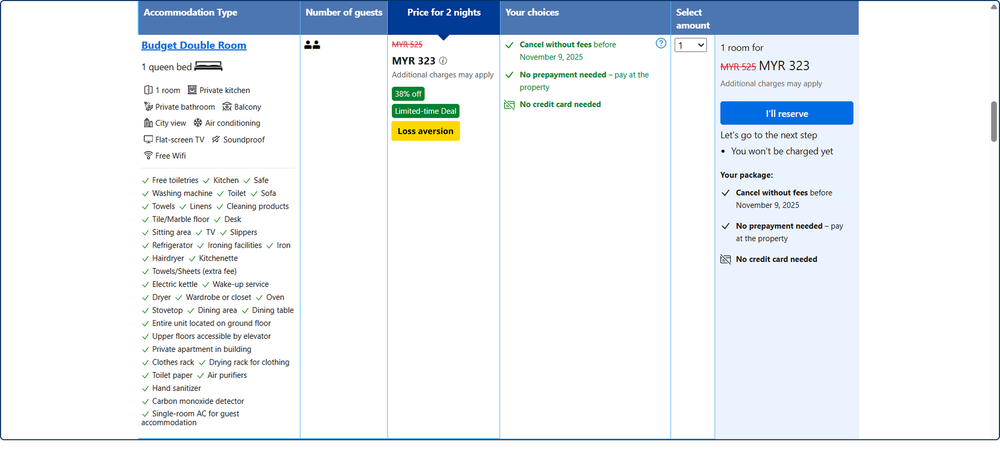The height and width of the screenshot is (475, 1000).
Task: Click checkmark beside No prepayment needed in Your package
Action: [x=724, y=226]
